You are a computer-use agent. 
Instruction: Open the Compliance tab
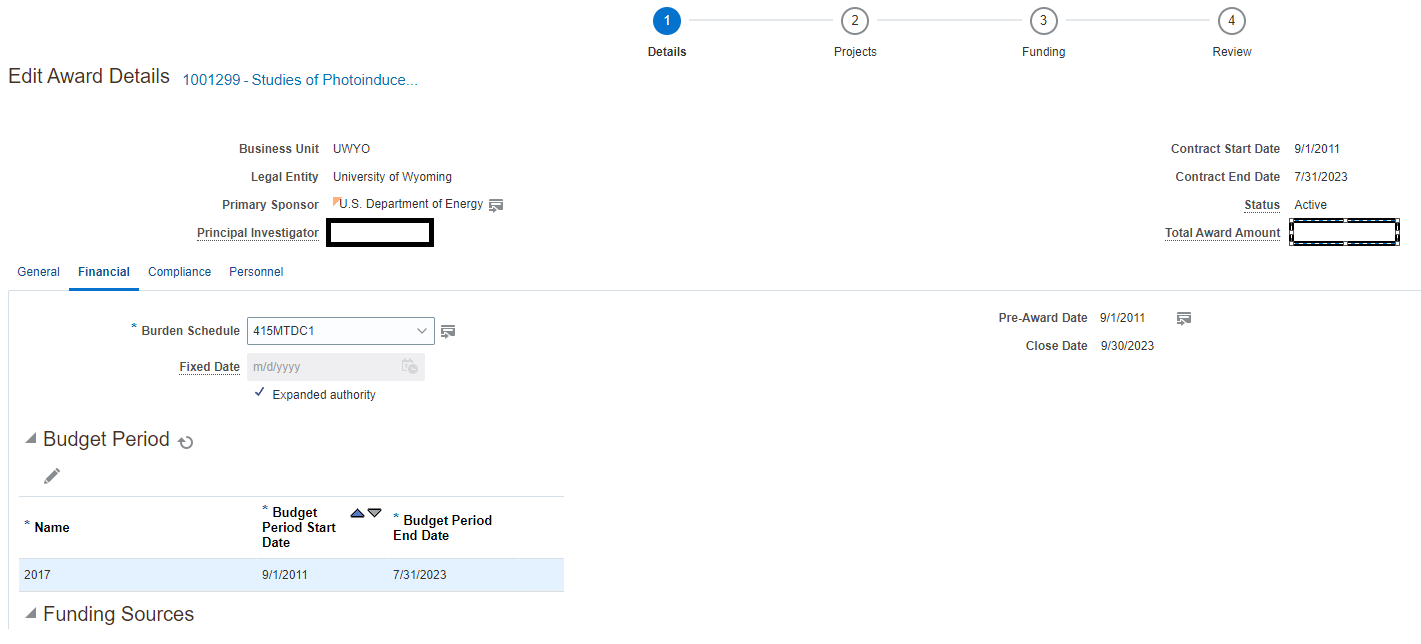click(180, 272)
